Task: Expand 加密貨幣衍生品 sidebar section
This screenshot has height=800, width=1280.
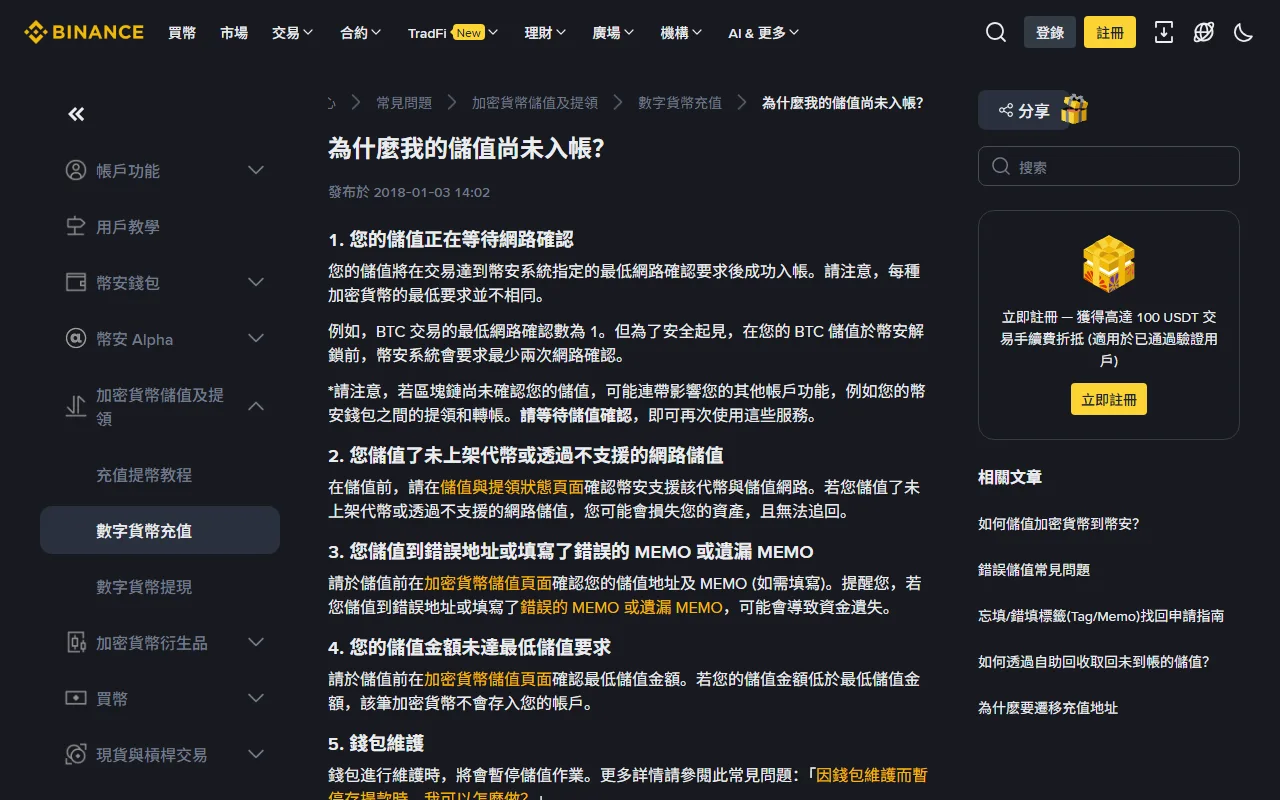Action: pyautogui.click(x=256, y=642)
